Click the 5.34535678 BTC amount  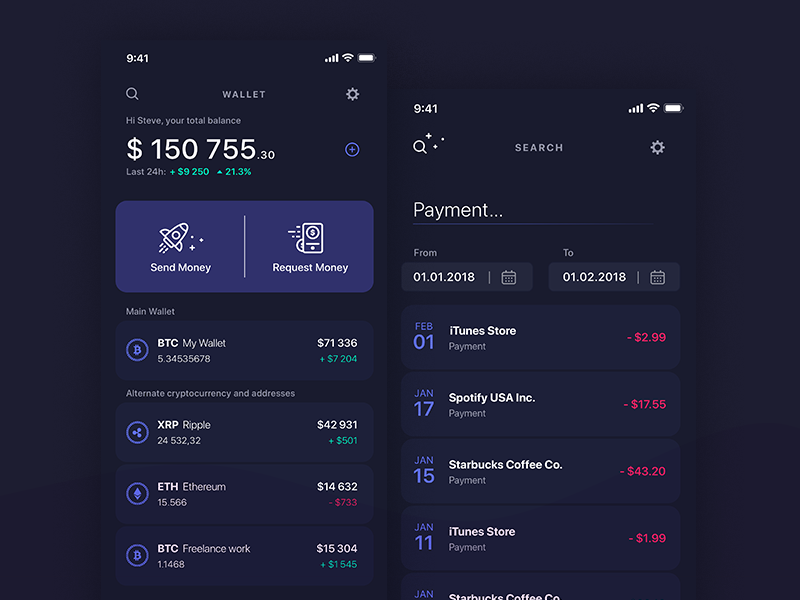coord(184,359)
